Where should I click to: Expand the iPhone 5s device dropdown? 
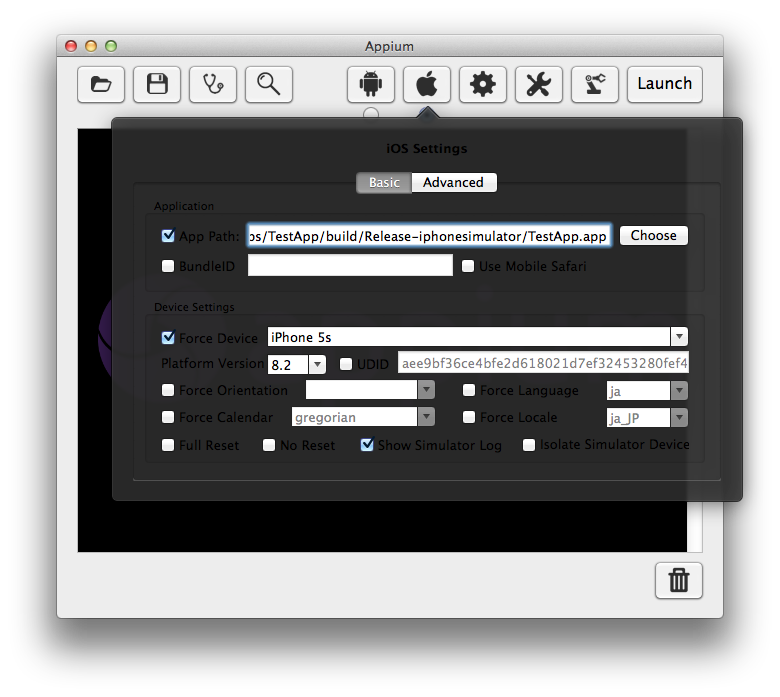pyautogui.click(x=679, y=337)
